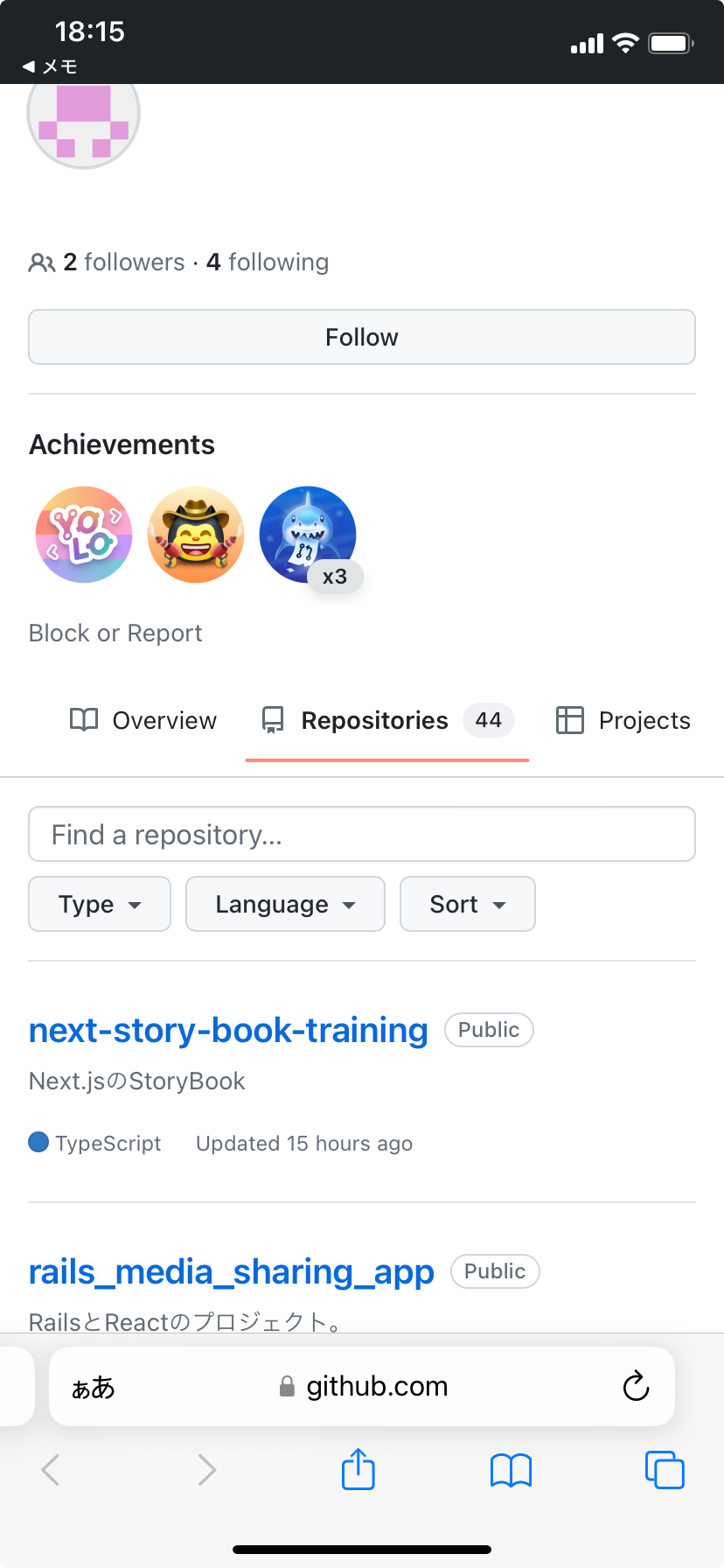Viewport: 724px width, 1568px height.
Task: Click the TypeScript language color dot
Action: (38, 1142)
